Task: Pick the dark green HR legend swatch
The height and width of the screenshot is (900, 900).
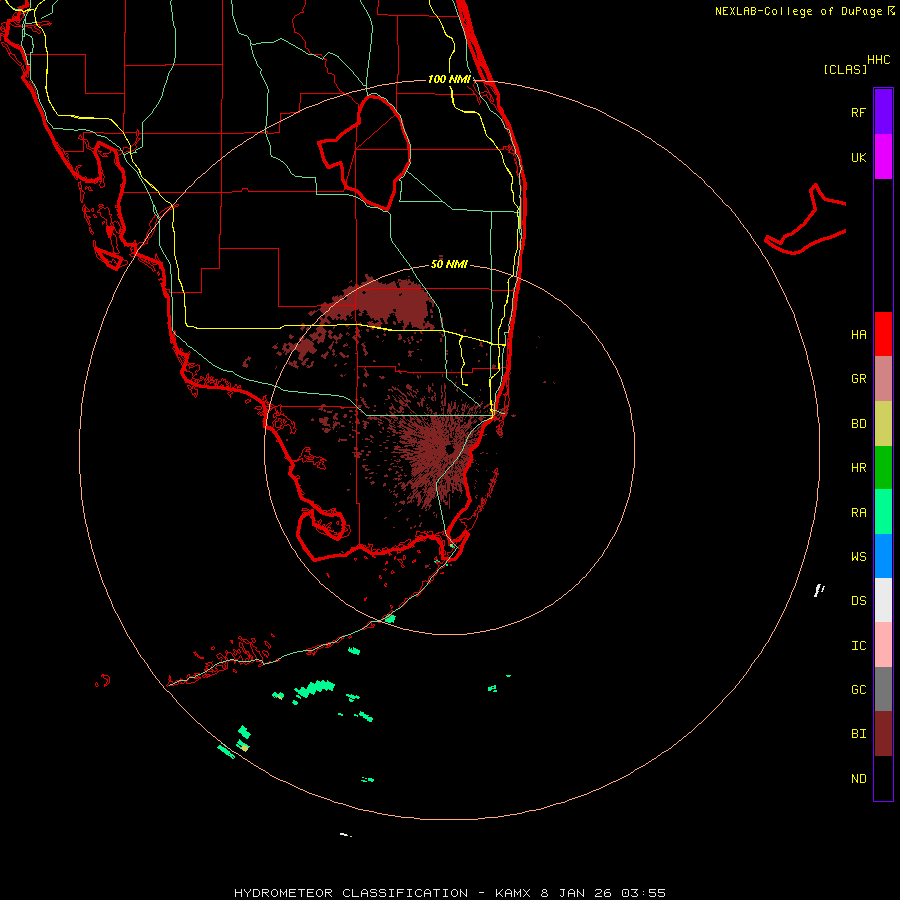Action: (x=883, y=467)
